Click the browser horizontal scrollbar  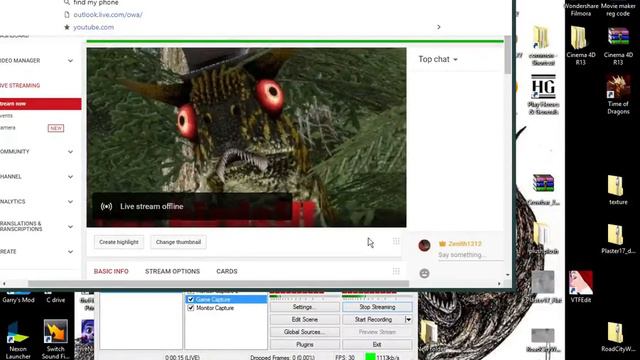218,283
